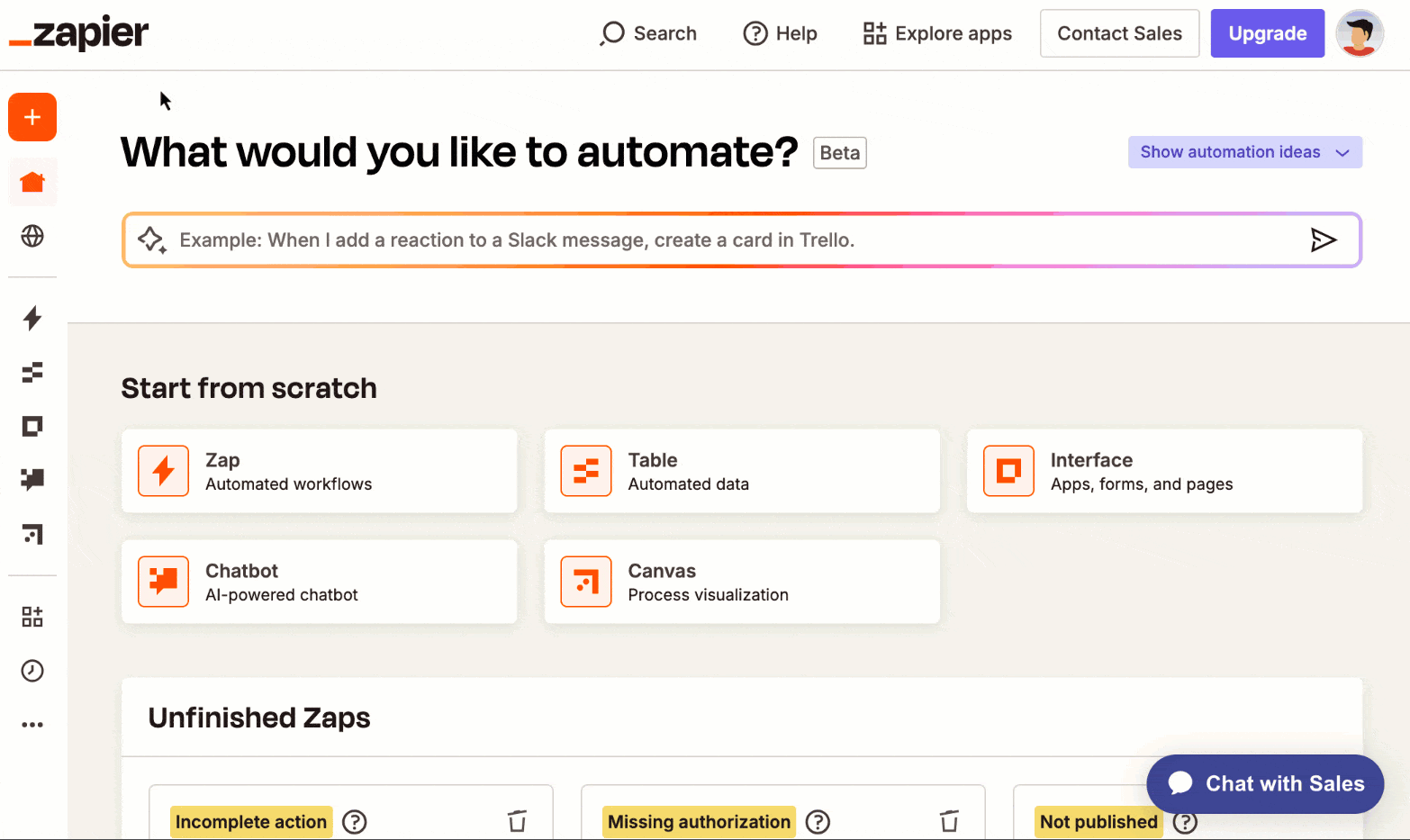Open Search in the top bar
Screen dimensions: 1410x840
[x=648, y=33]
